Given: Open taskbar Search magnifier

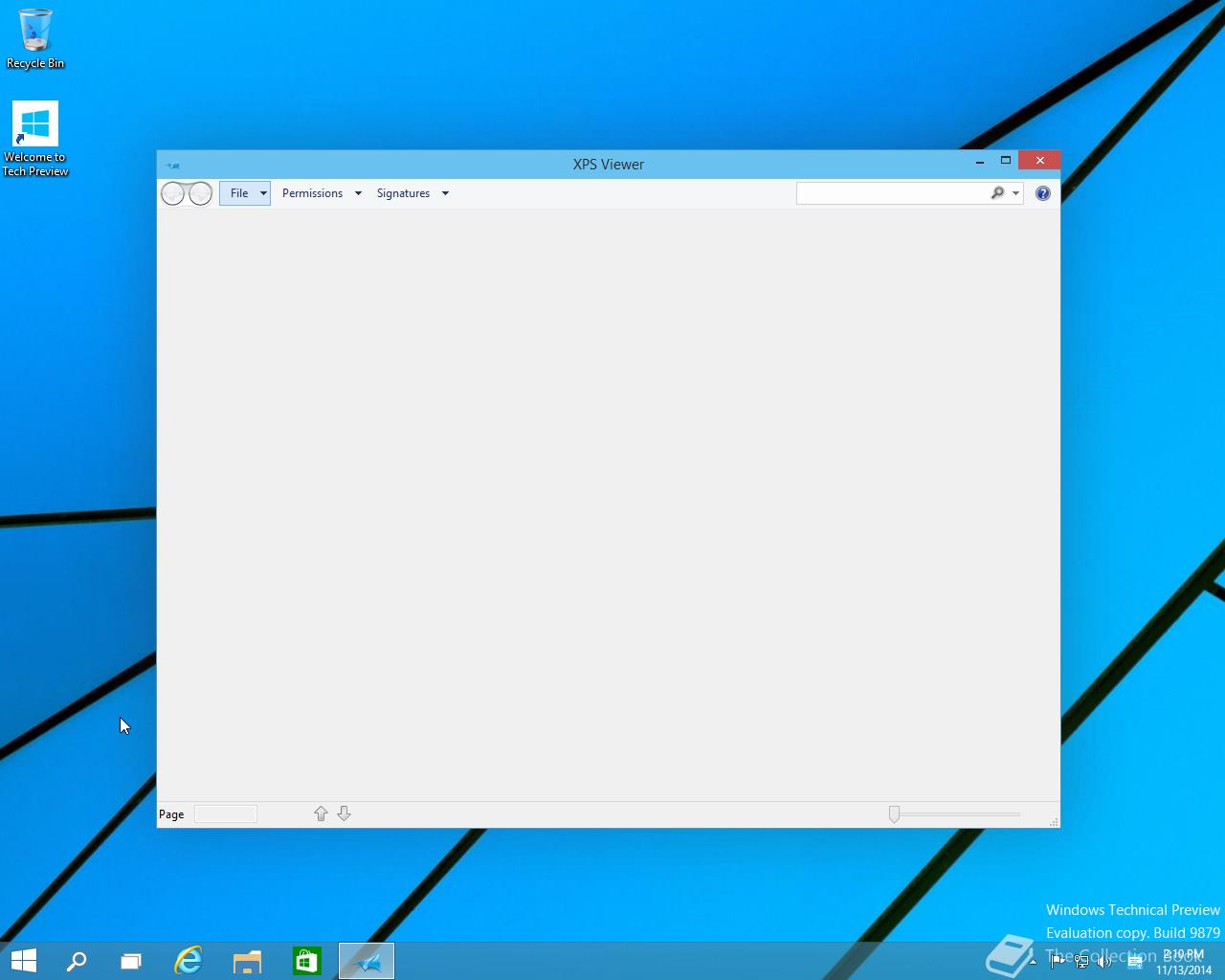Looking at the screenshot, I should coord(77,961).
